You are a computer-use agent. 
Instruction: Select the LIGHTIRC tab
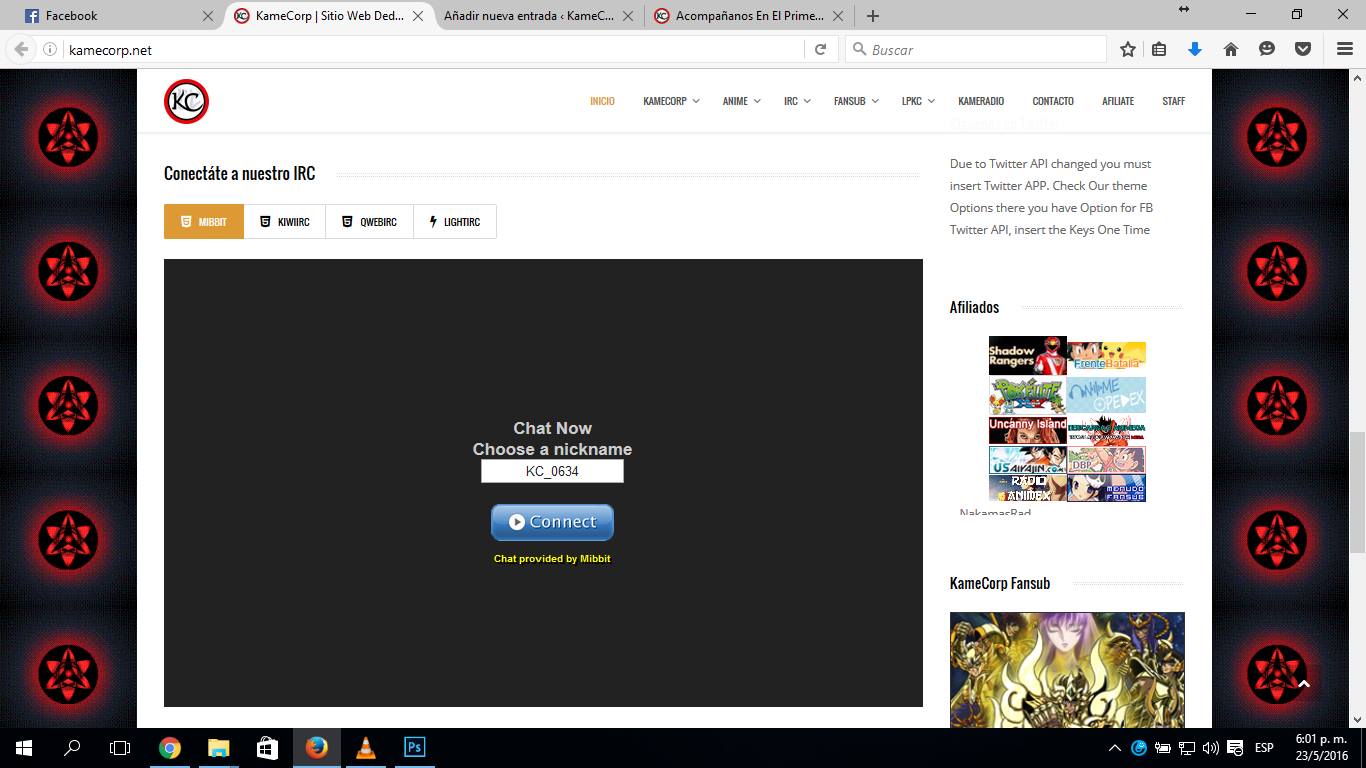[455, 222]
